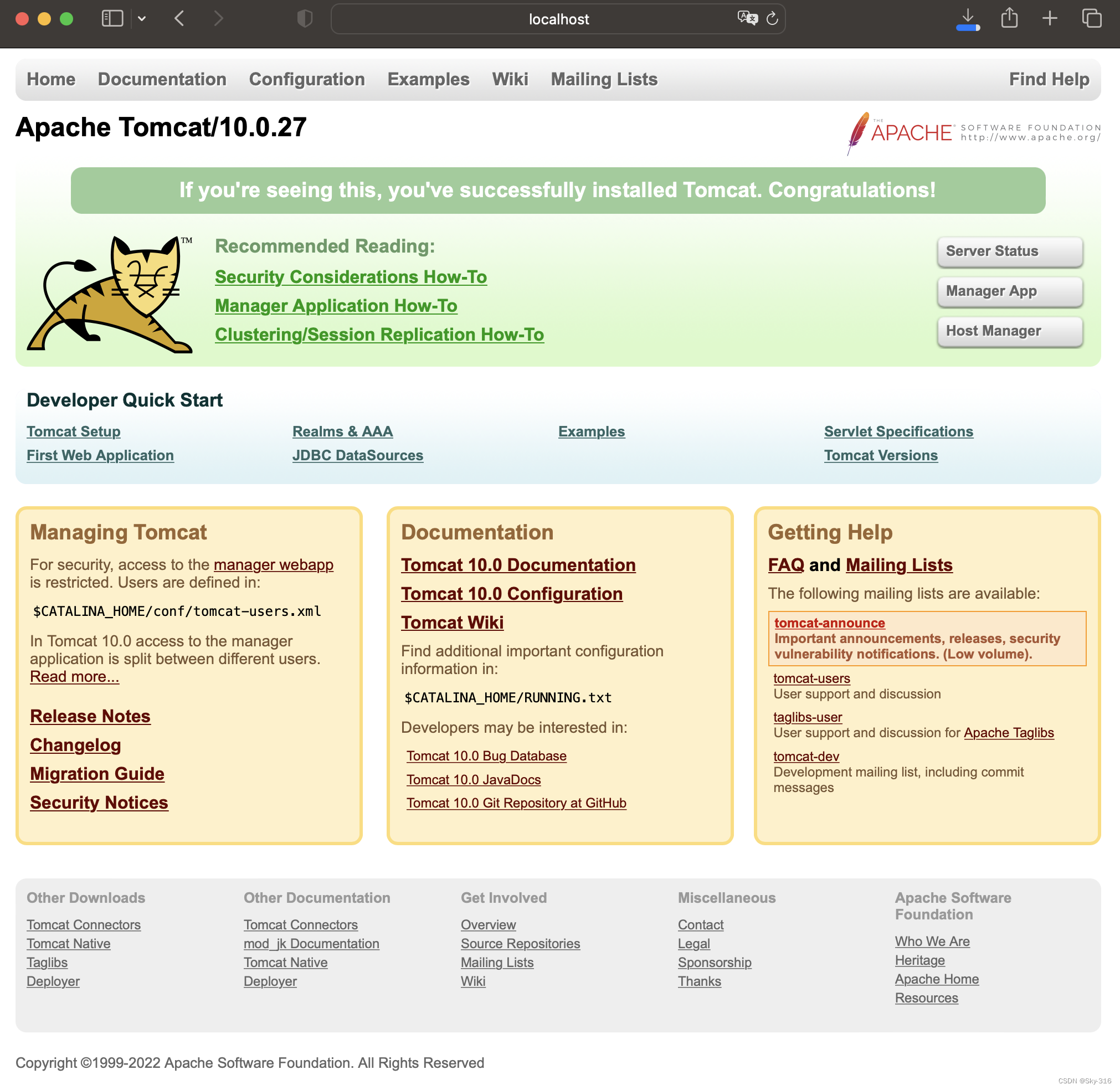Open Realms & AAA link
This screenshot has height=1090, width=1120.
[x=342, y=431]
